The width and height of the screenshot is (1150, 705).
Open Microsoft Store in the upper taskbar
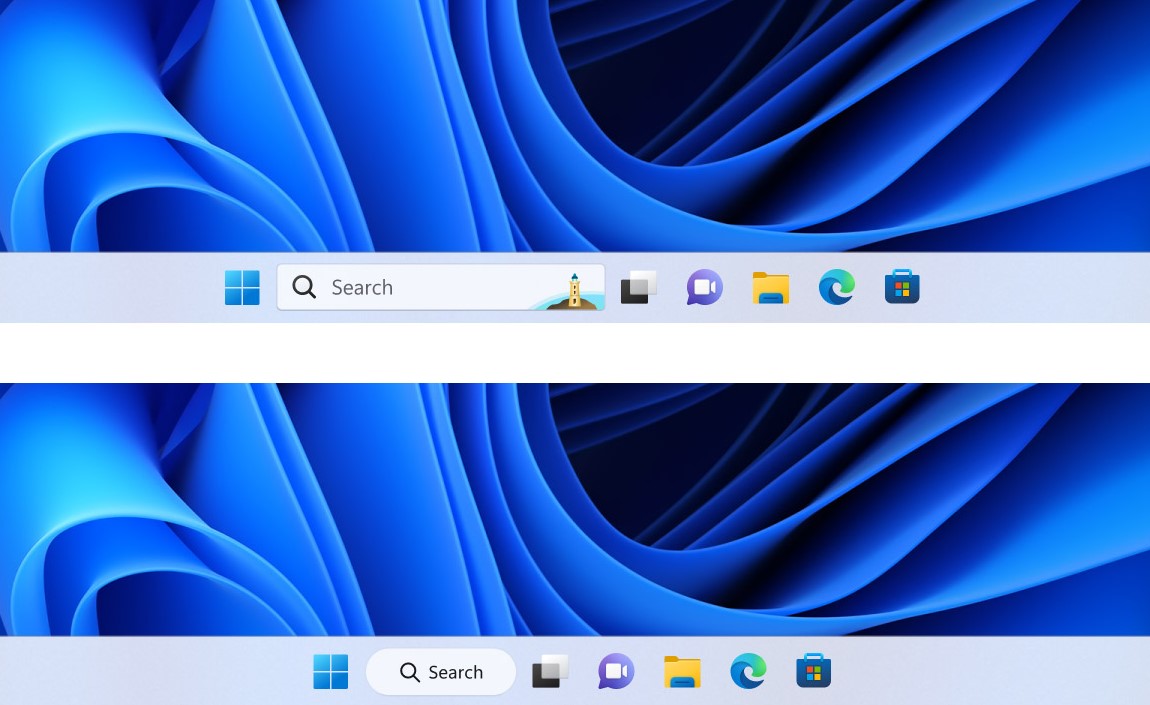tap(902, 287)
